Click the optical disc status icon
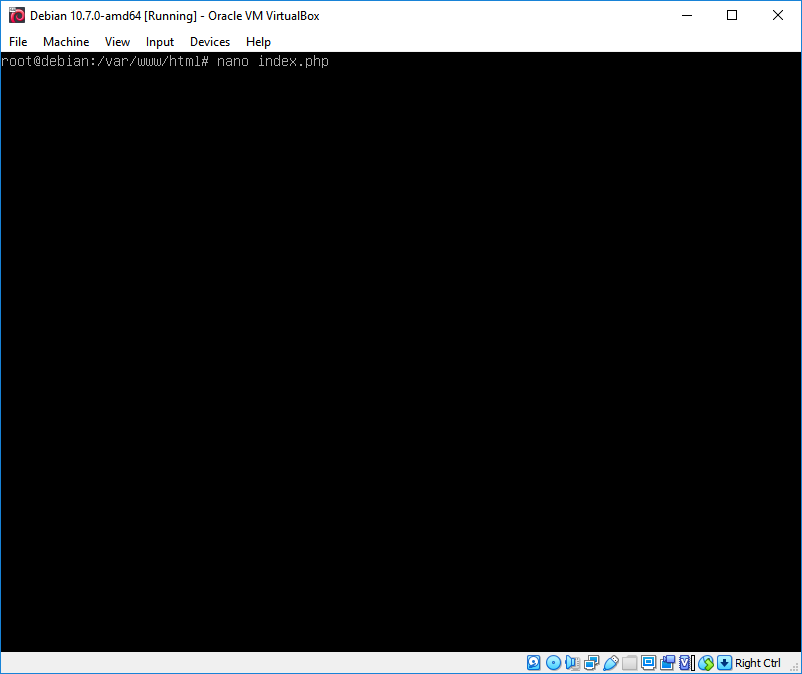Screen dimensions: 802x674 pyautogui.click(x=553, y=663)
